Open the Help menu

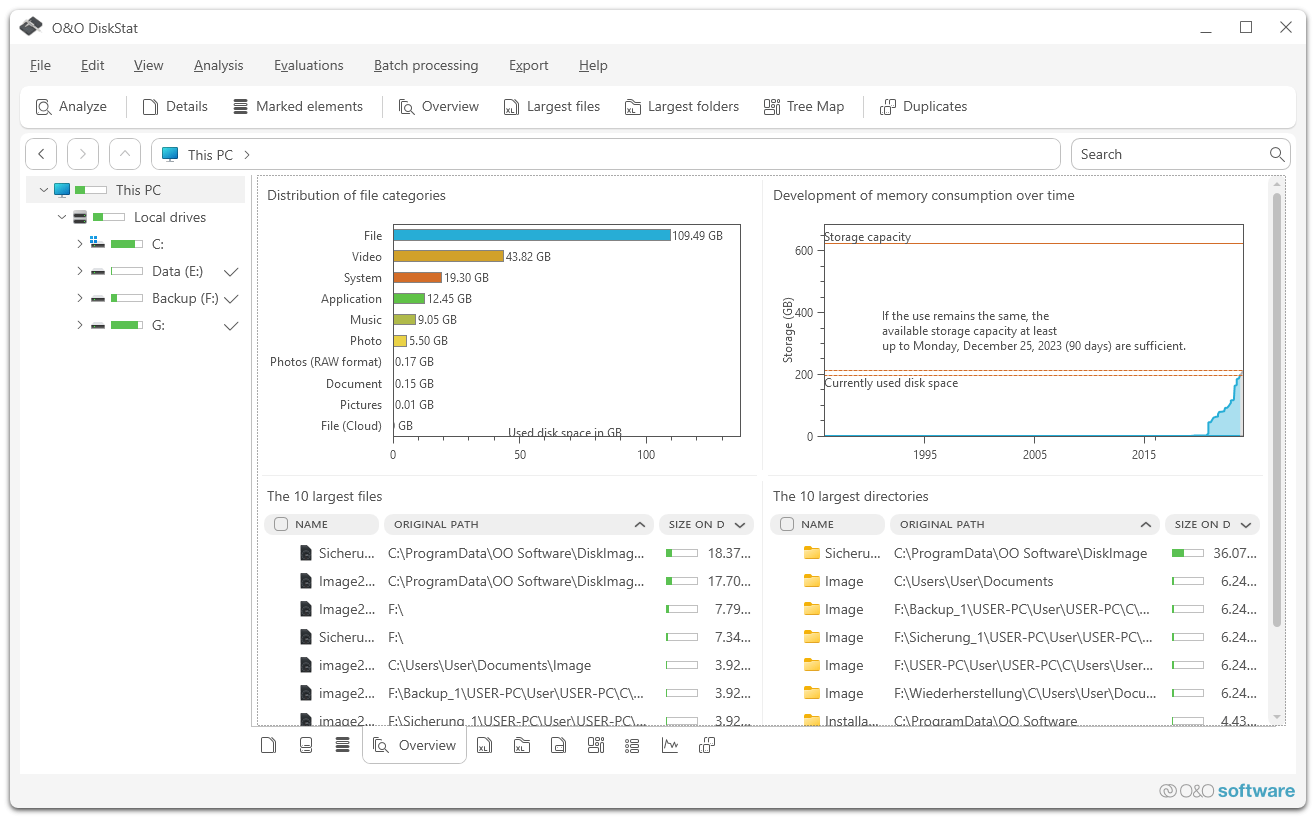pos(593,65)
